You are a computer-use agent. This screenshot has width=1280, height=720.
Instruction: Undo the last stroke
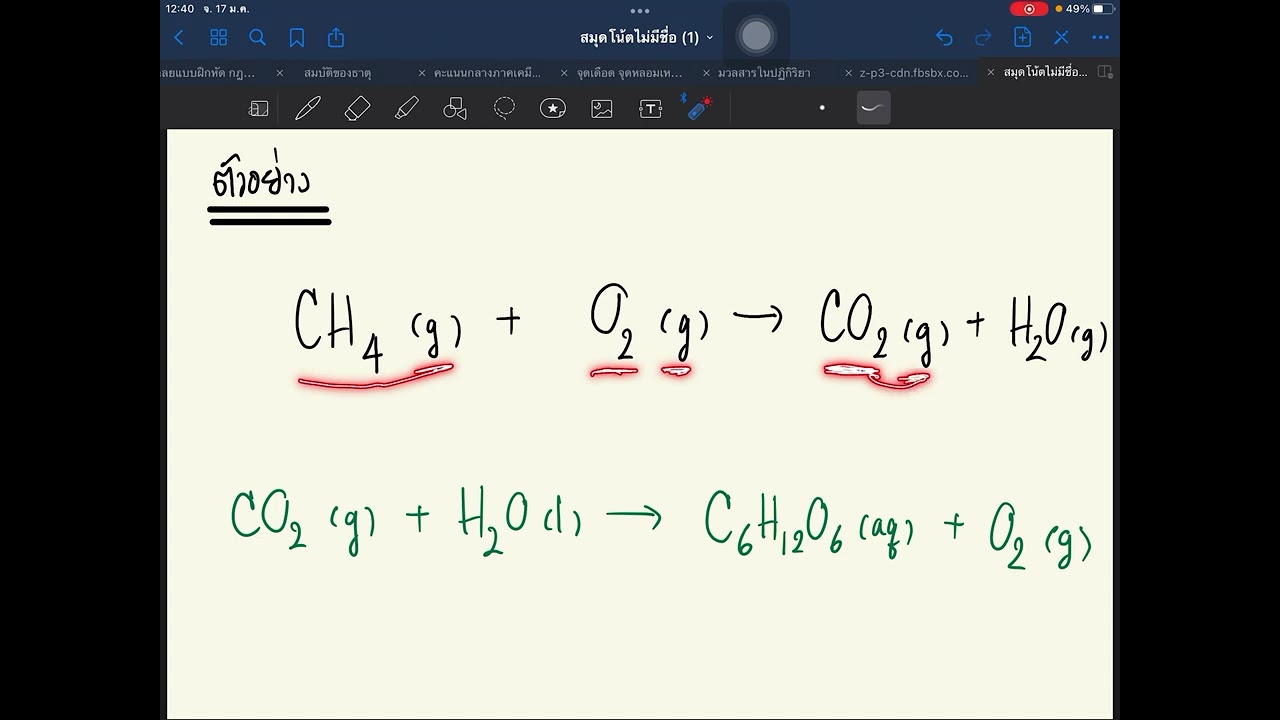944,38
